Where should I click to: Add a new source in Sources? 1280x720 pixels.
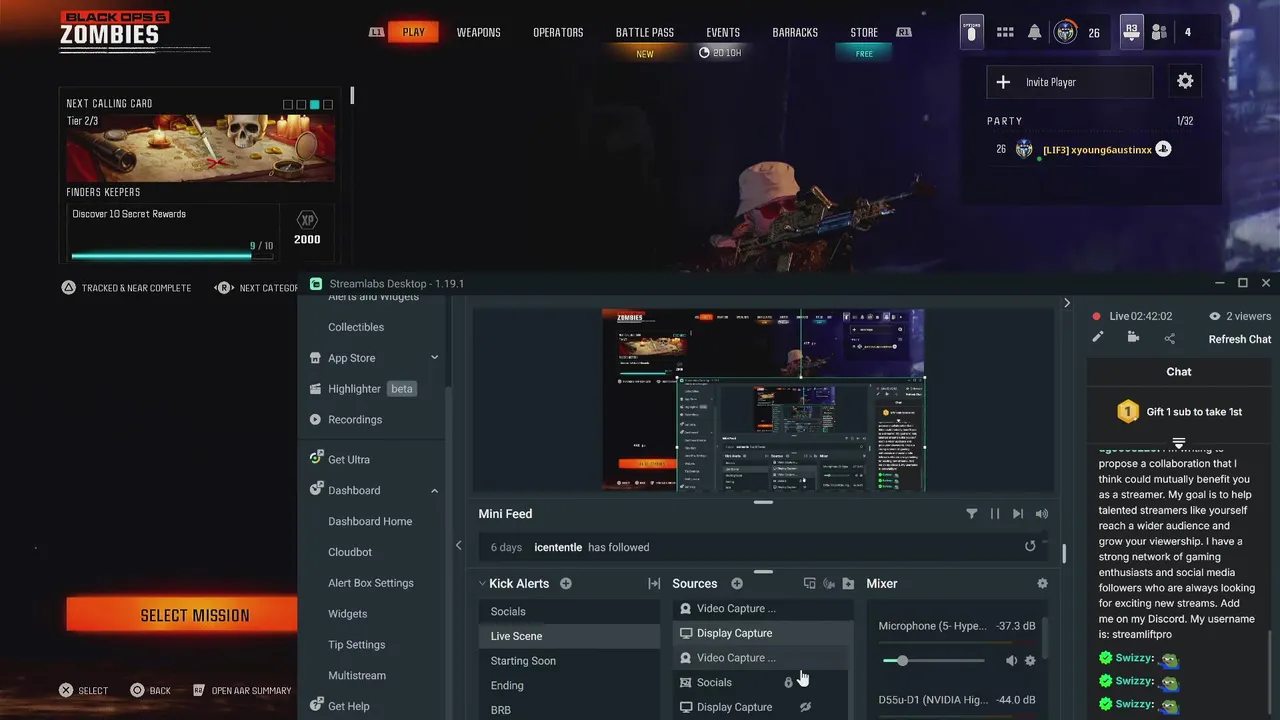737,583
